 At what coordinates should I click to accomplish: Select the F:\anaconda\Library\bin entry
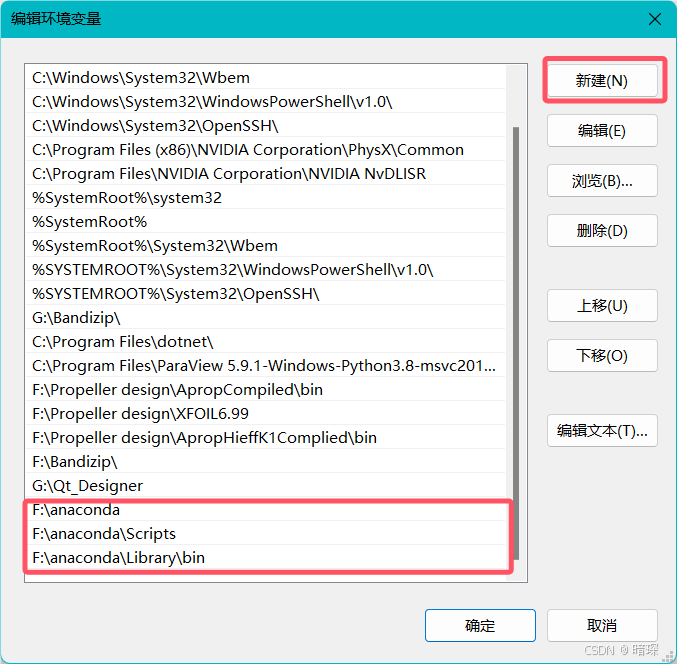pyautogui.click(x=266, y=558)
